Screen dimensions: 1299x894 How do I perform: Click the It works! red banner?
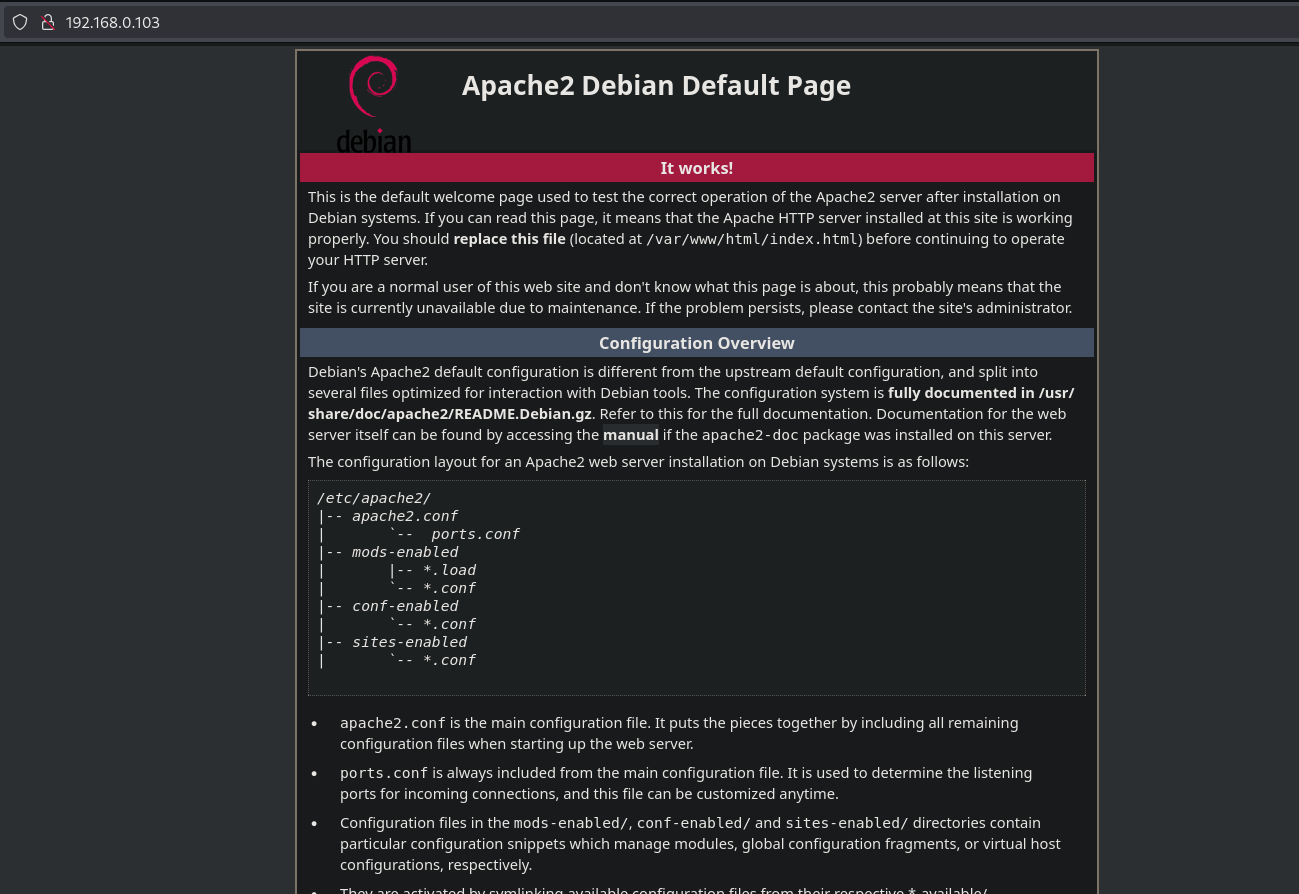[696, 167]
